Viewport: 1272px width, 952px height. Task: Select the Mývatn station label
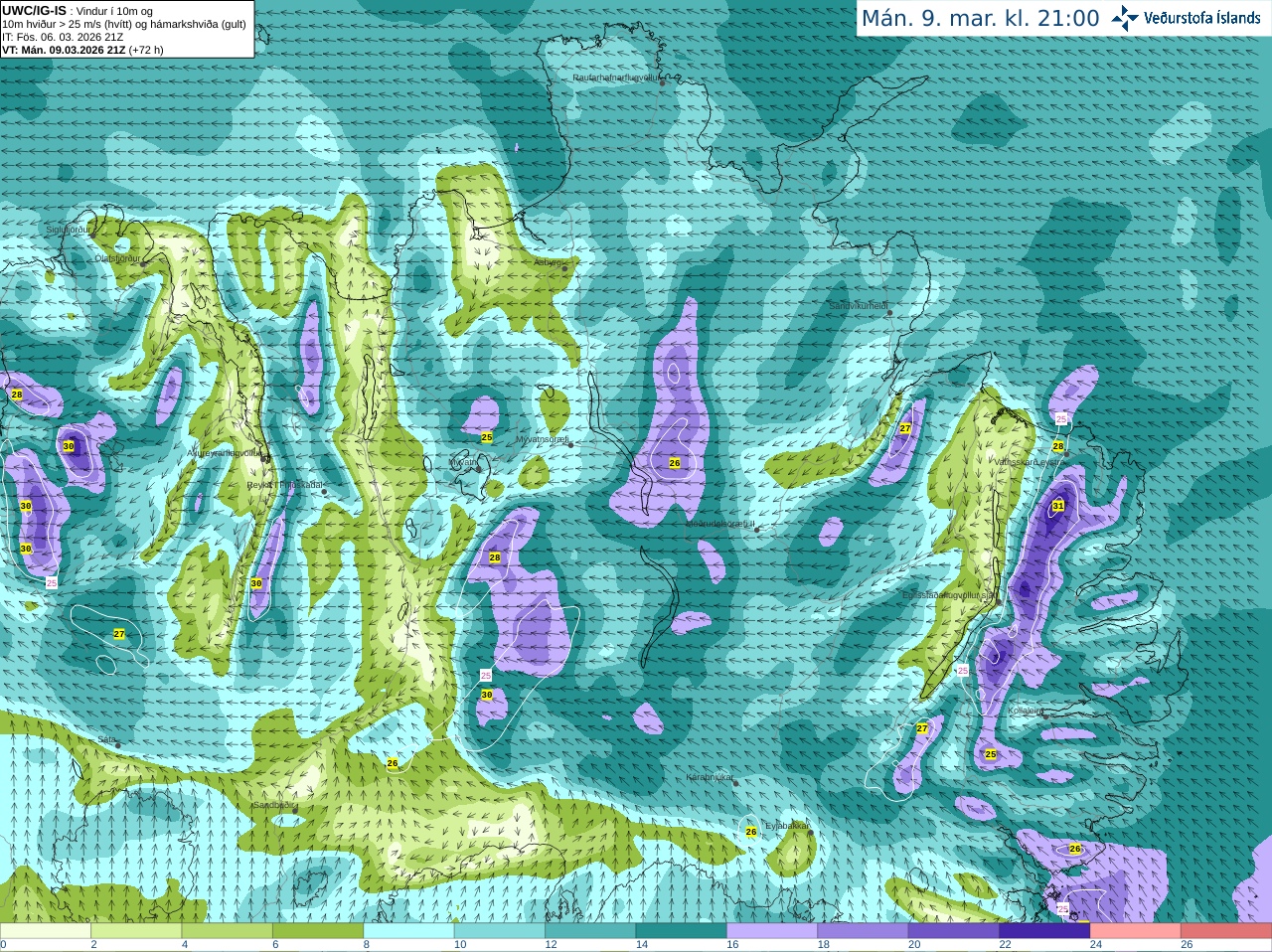463,462
